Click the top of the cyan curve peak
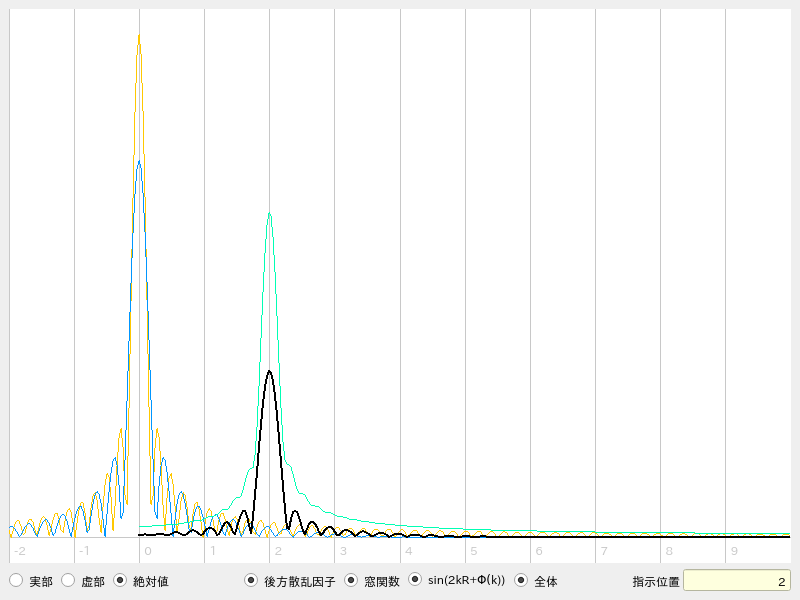The width and height of the screenshot is (800, 600). (x=269, y=213)
